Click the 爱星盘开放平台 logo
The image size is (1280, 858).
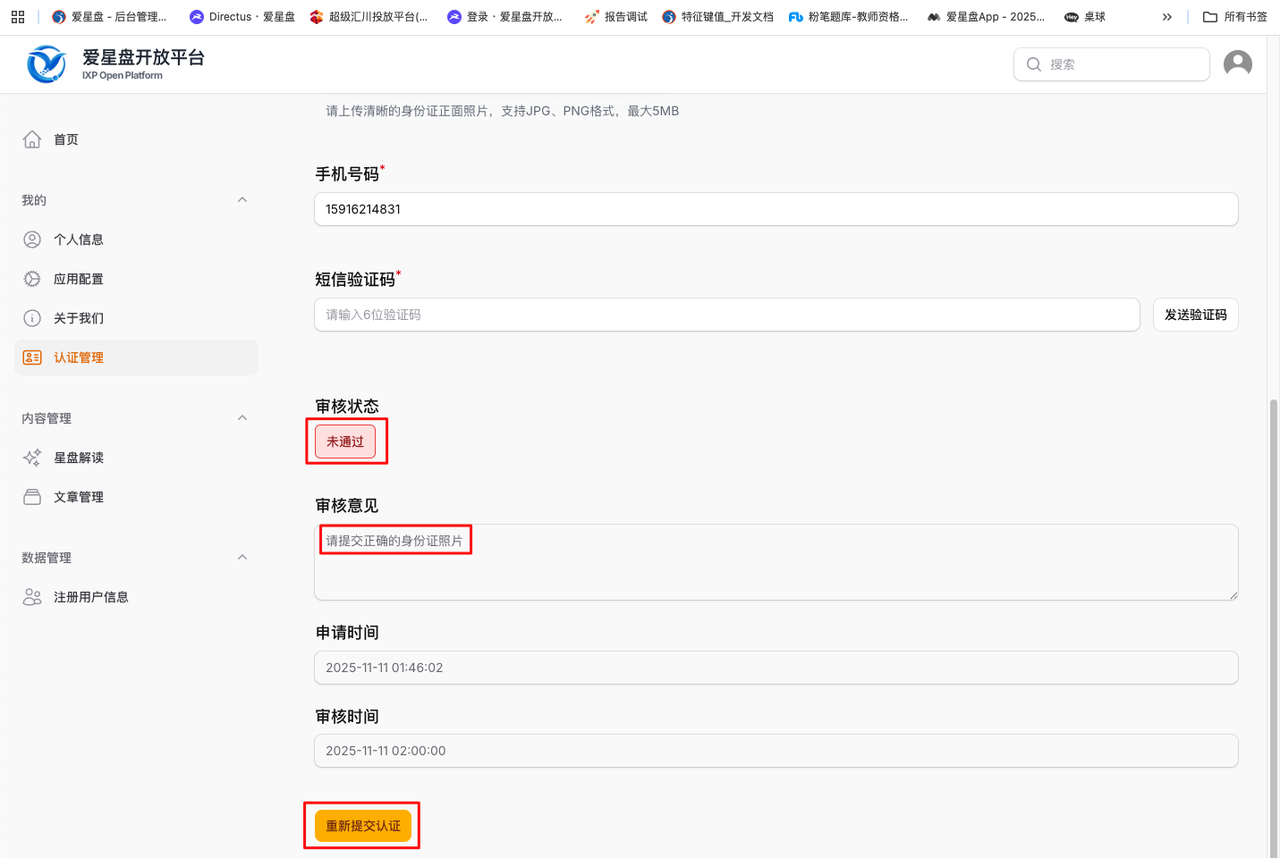tap(47, 65)
